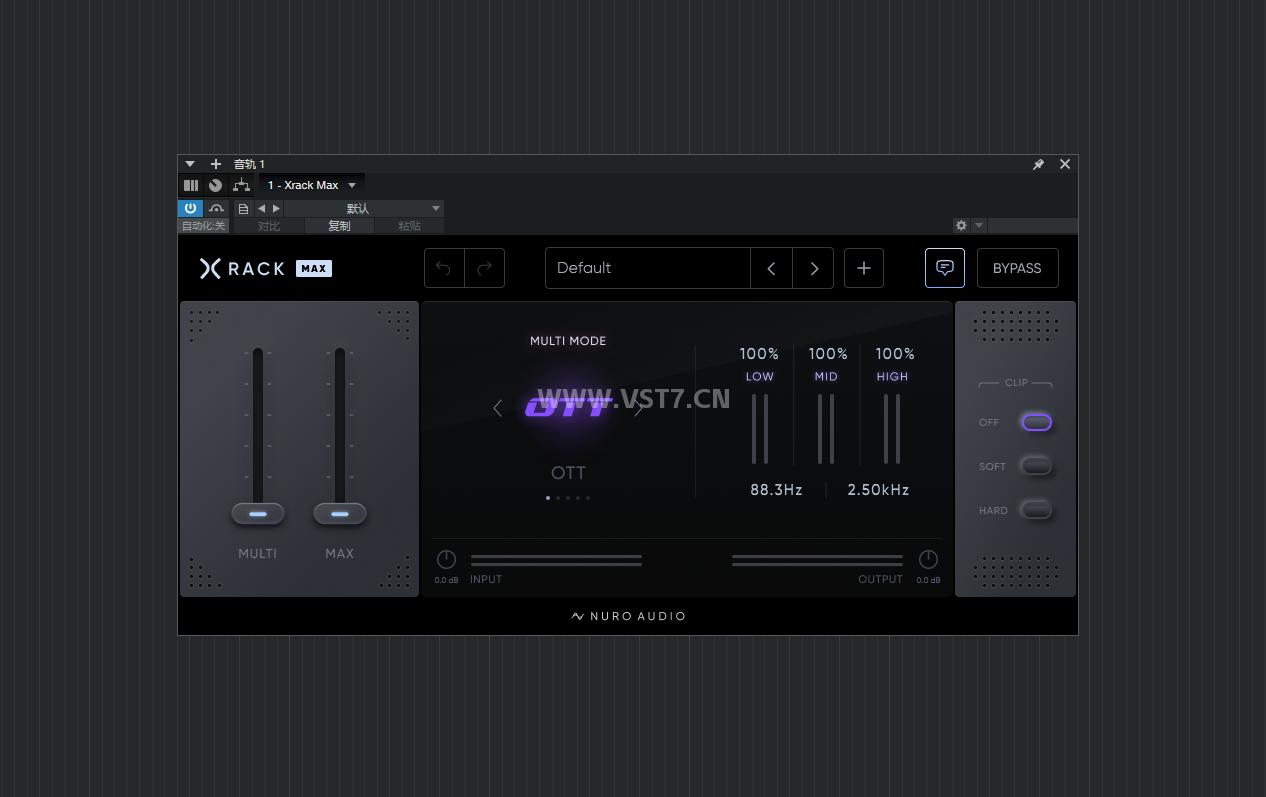Image resolution: width=1266 pixels, height=797 pixels.
Task: Toggle the blue plugin power button
Action: [x=190, y=208]
